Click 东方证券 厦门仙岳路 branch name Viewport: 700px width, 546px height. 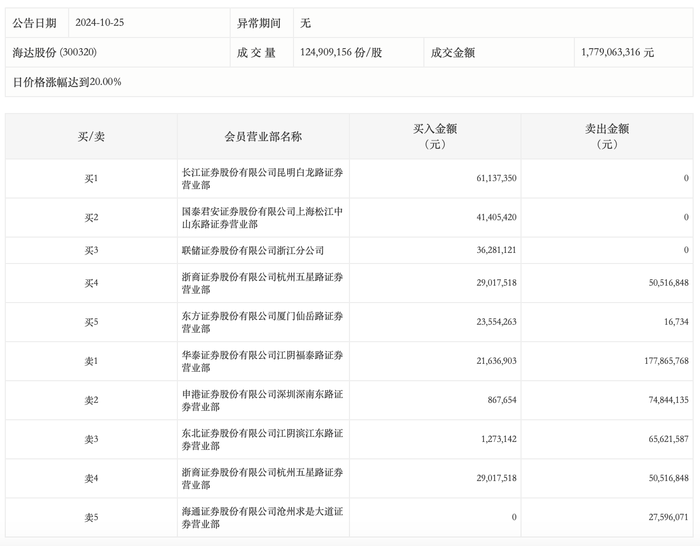click(x=262, y=322)
